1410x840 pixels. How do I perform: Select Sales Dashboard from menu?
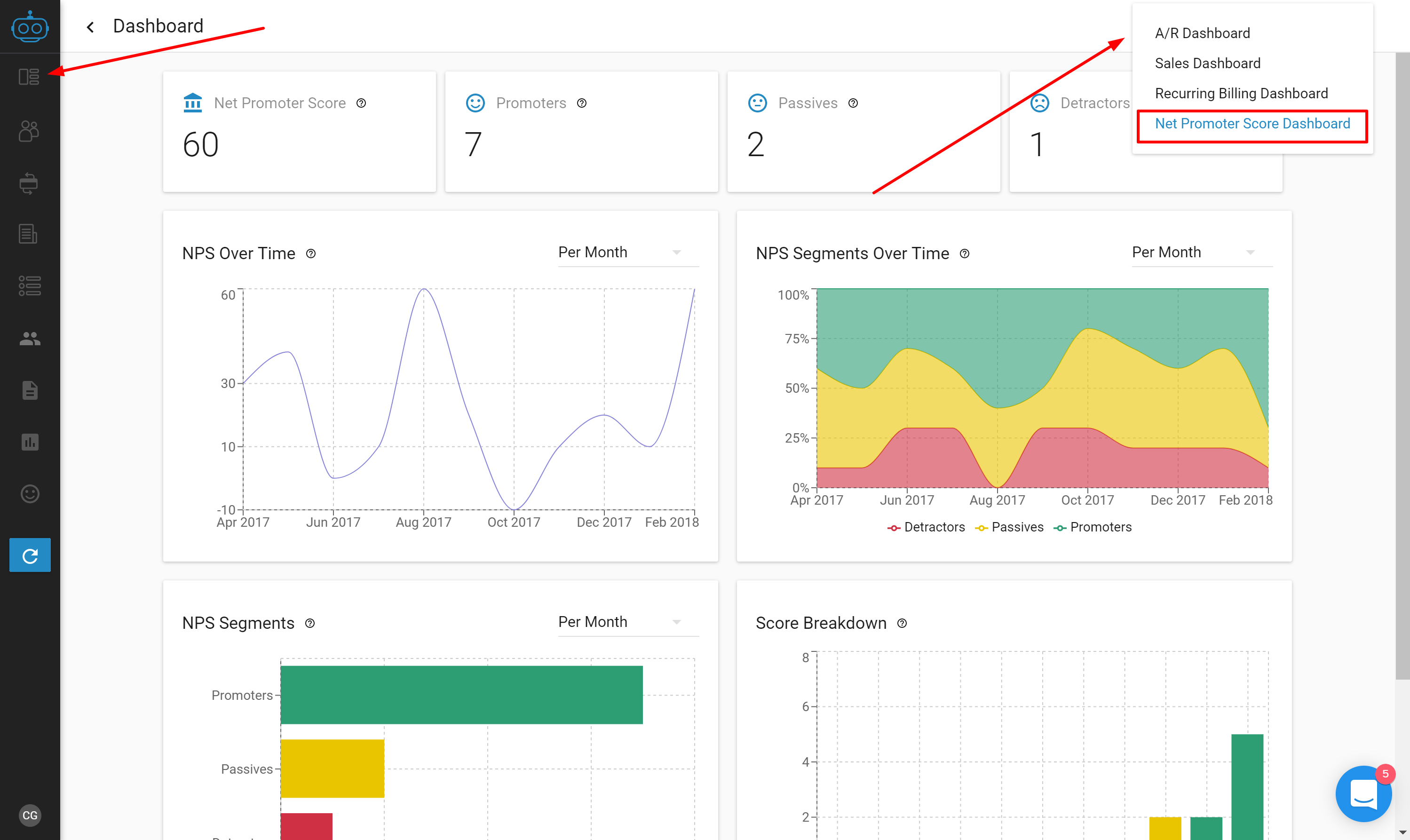pyautogui.click(x=1207, y=63)
